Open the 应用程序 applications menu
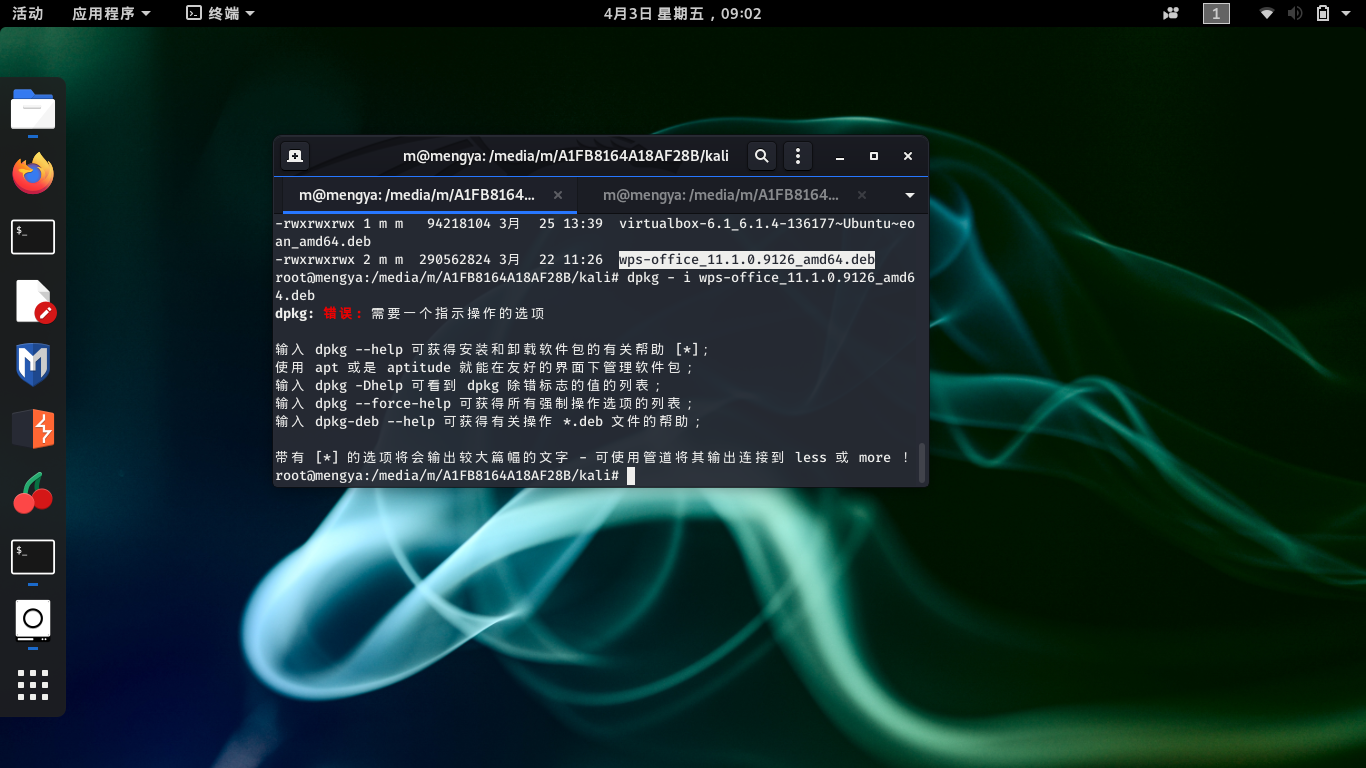 (112, 13)
